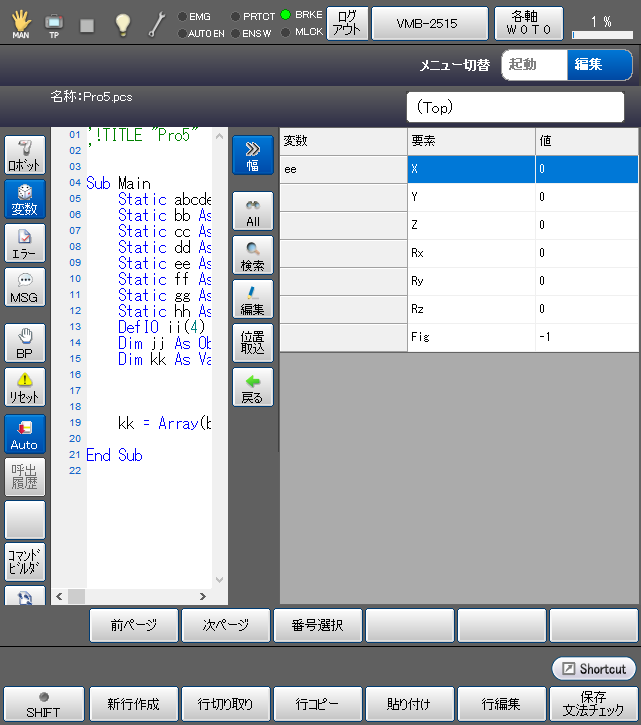
Task: Click the MSG message icon
Action: [x=25, y=288]
